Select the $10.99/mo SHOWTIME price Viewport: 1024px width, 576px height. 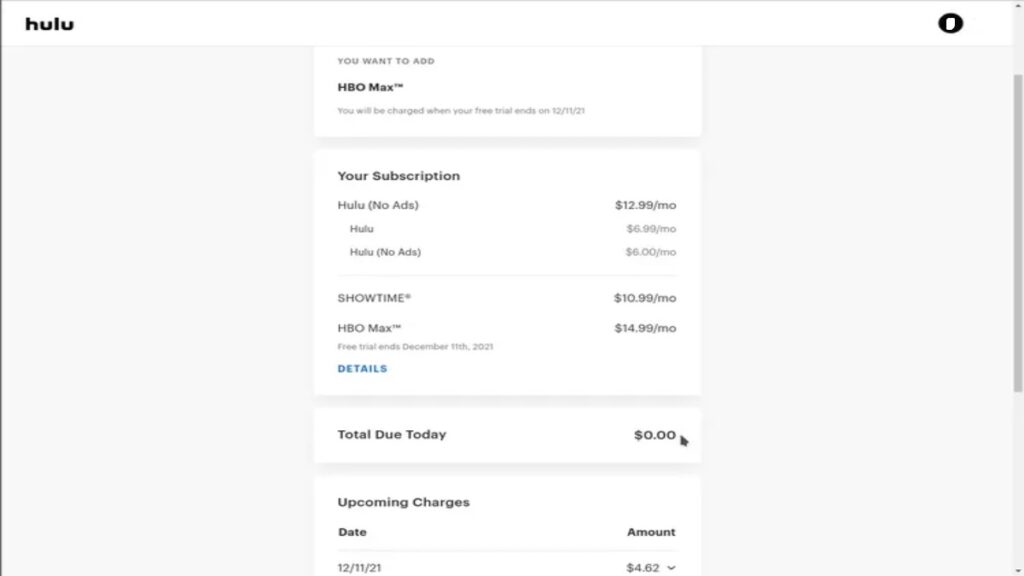(644, 298)
